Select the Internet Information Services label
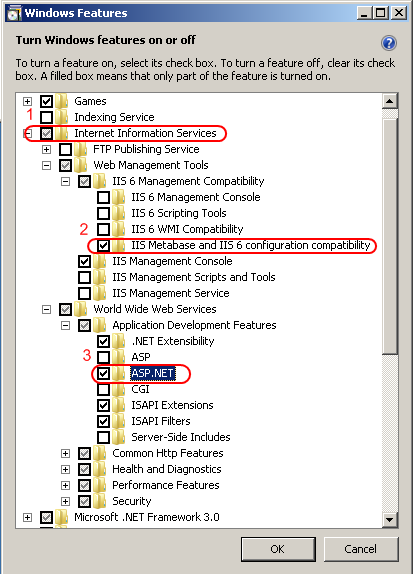This screenshot has height=574, width=413. pos(145,133)
